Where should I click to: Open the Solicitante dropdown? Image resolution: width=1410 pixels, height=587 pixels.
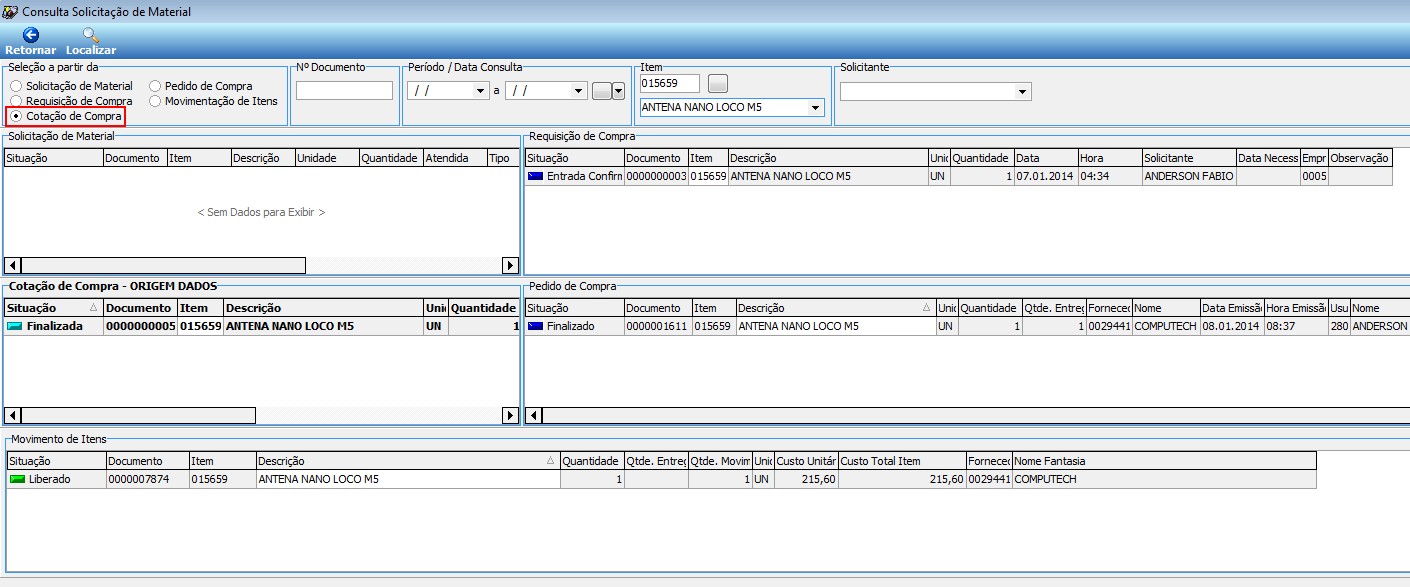coord(1022,92)
